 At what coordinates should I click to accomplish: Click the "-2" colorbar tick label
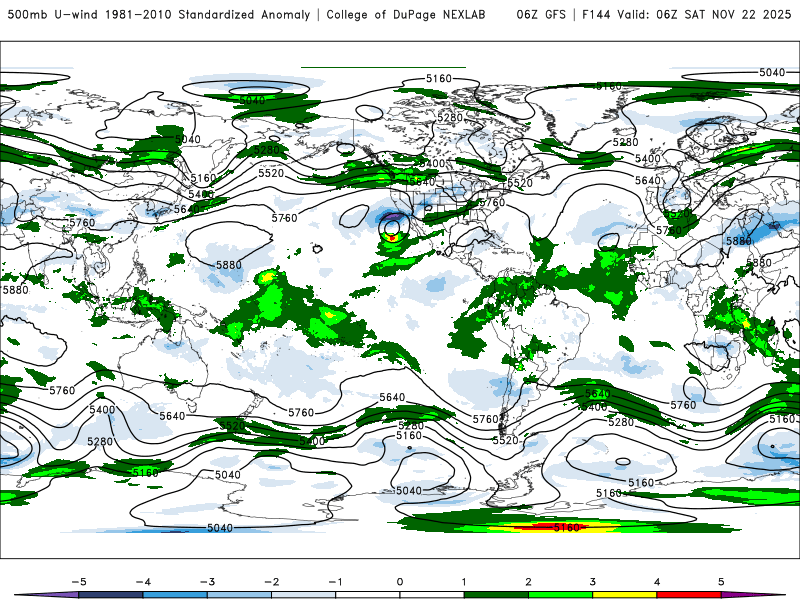tap(271, 582)
